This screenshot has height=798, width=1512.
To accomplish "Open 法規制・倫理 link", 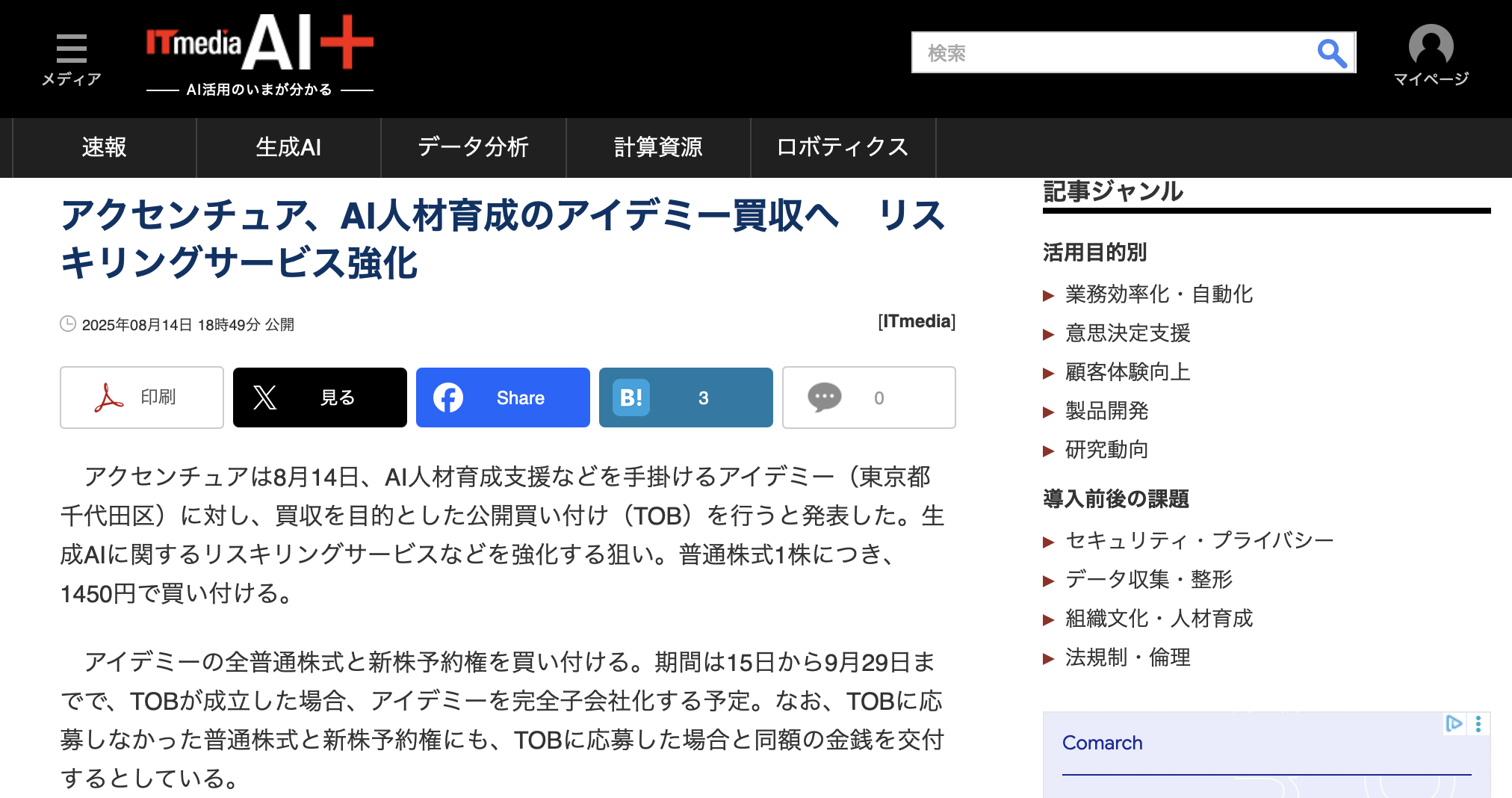I will (1127, 657).
